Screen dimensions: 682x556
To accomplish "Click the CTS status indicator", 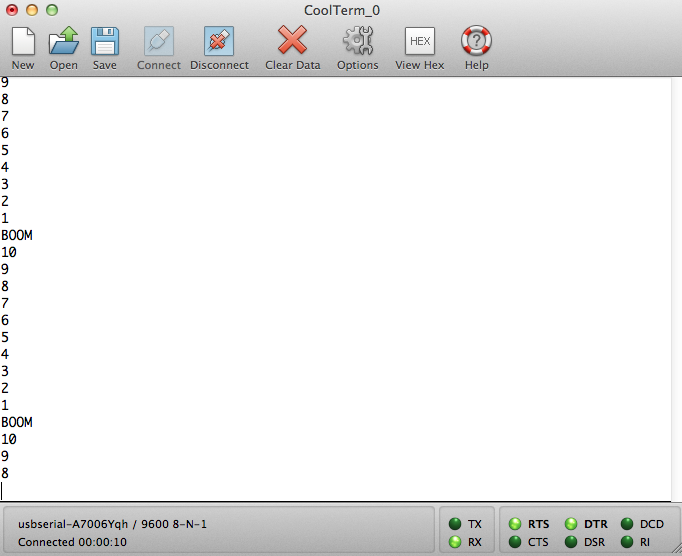I will [x=515, y=542].
